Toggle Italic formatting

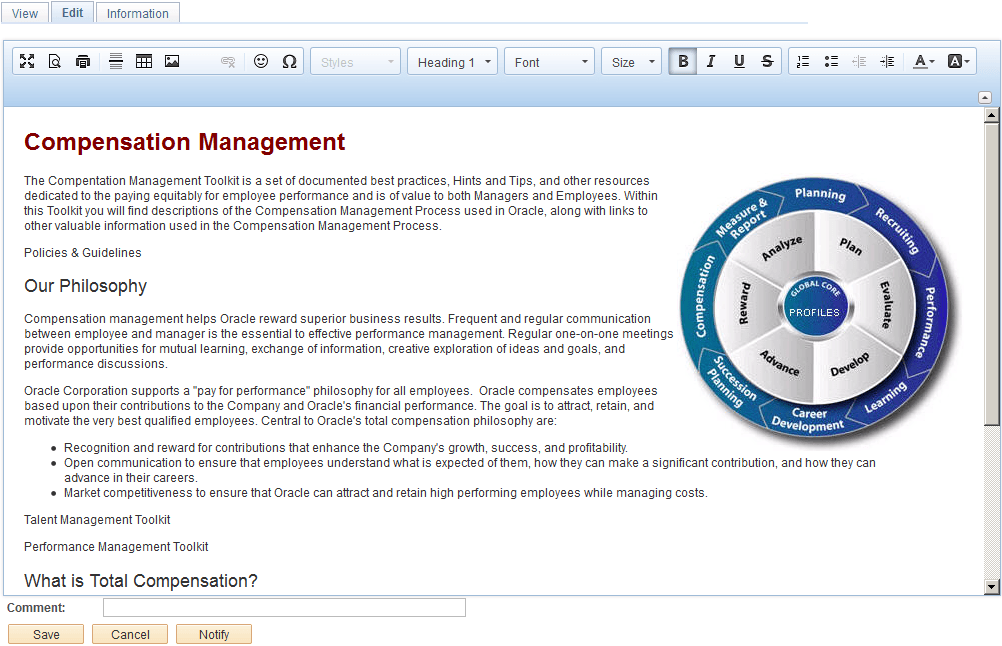click(x=711, y=61)
